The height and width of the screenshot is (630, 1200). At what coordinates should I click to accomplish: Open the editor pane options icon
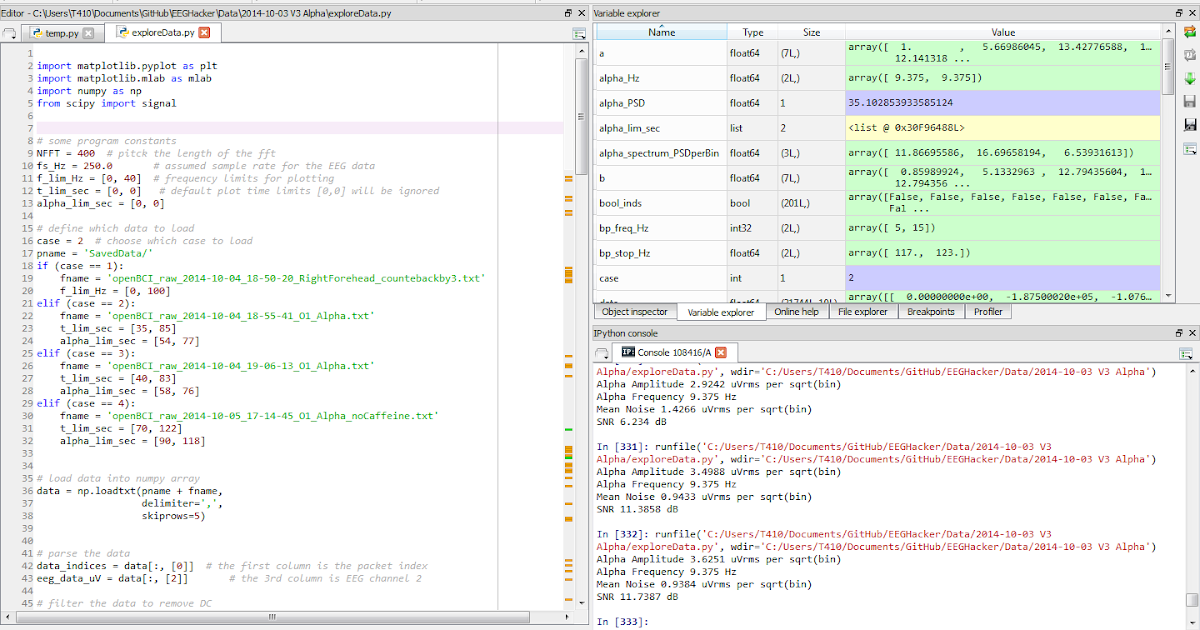[578, 32]
